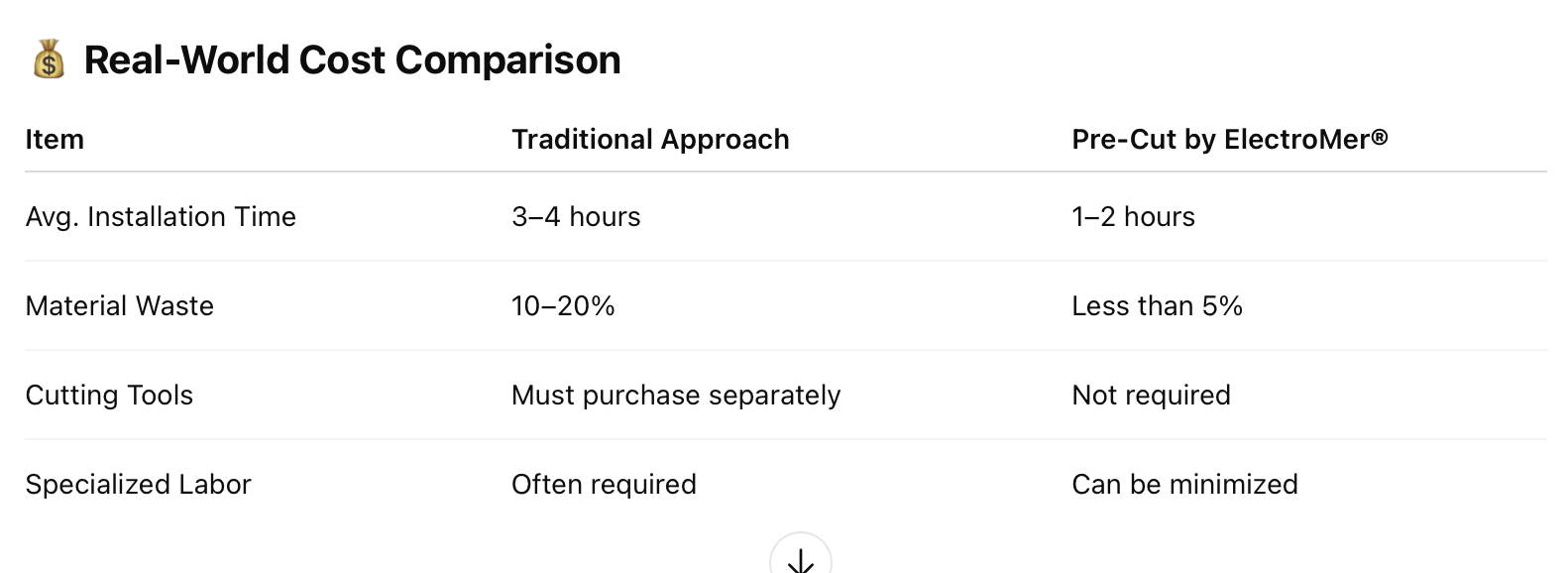The width and height of the screenshot is (1568, 573).
Task: Click the 1–2 hours cell
Action: coord(1133,217)
